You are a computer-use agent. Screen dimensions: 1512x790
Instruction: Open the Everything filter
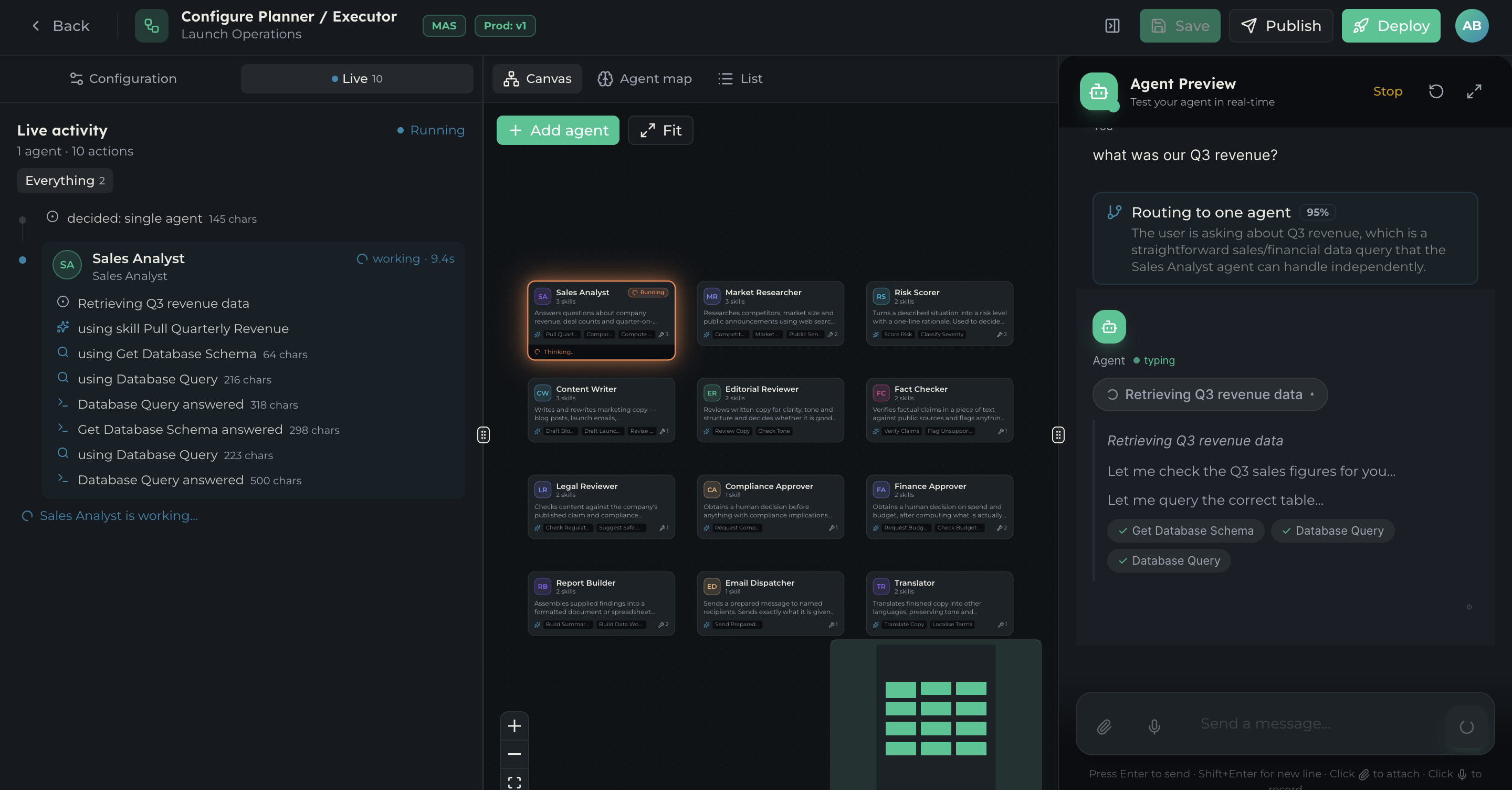coord(65,181)
